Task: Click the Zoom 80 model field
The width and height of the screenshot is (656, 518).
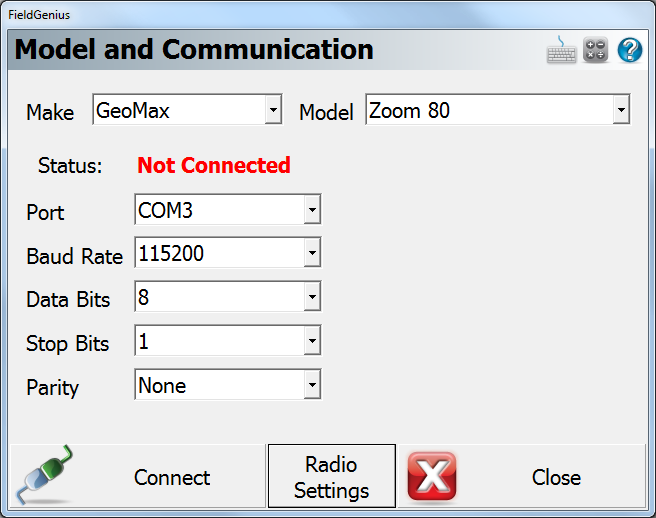Action: [488, 111]
